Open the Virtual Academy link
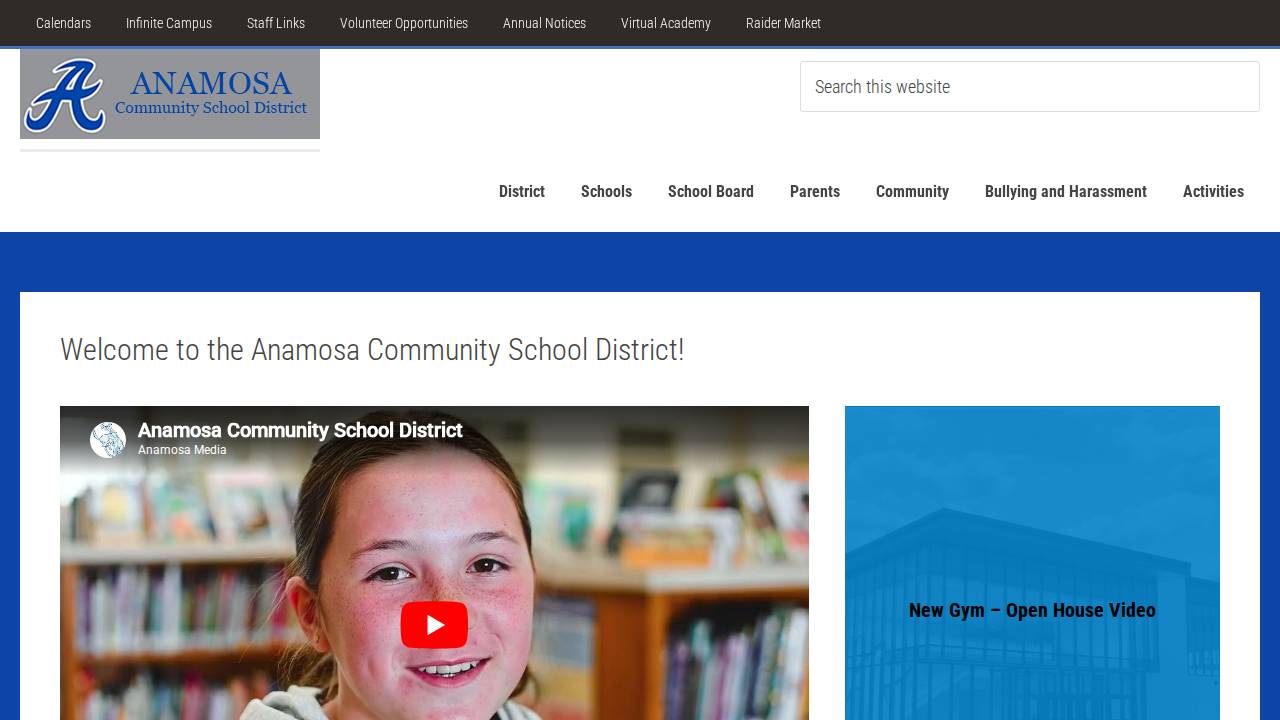This screenshot has height=720, width=1280. (665, 23)
